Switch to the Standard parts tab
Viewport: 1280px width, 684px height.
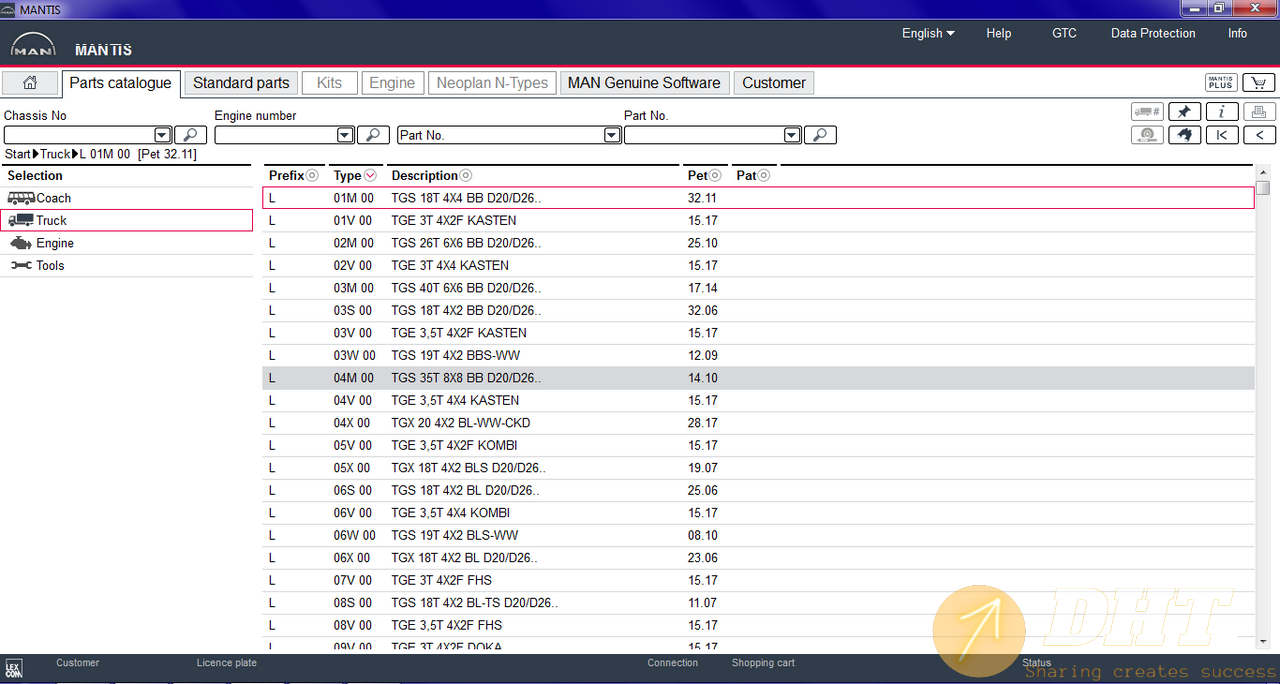241,83
